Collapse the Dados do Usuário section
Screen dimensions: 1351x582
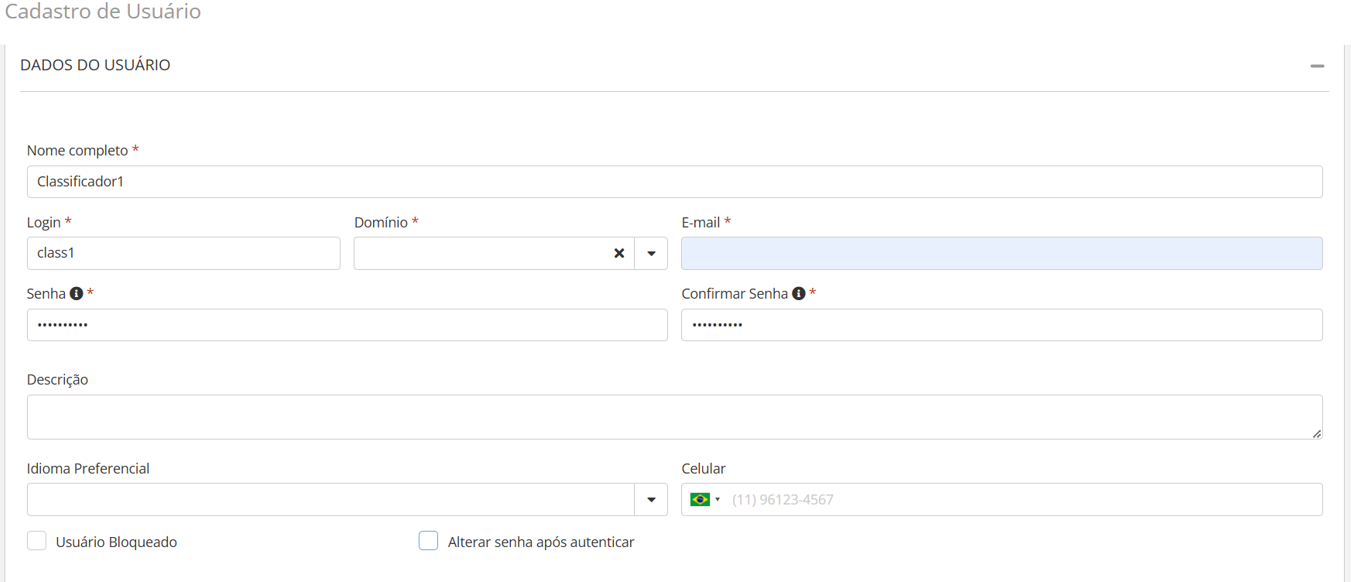coord(1317,66)
